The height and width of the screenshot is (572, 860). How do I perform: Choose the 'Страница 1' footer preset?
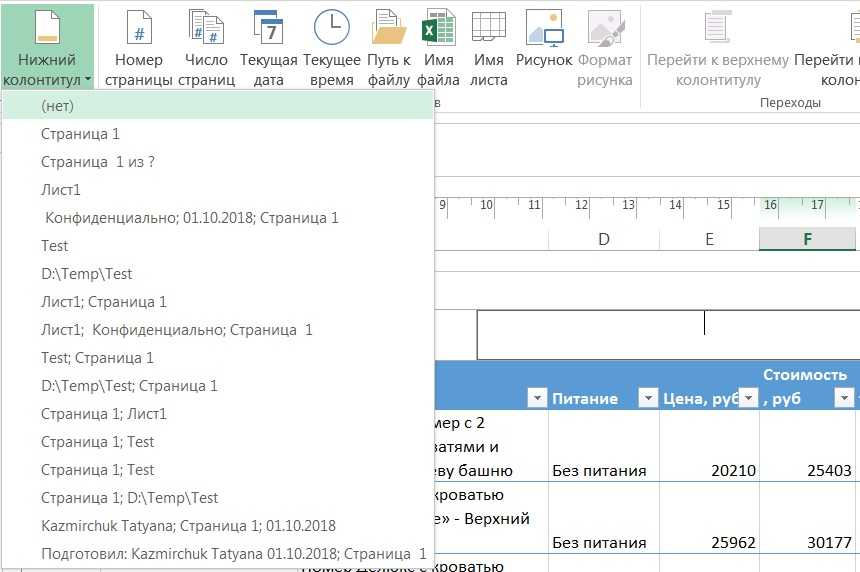pyautogui.click(x=218, y=134)
